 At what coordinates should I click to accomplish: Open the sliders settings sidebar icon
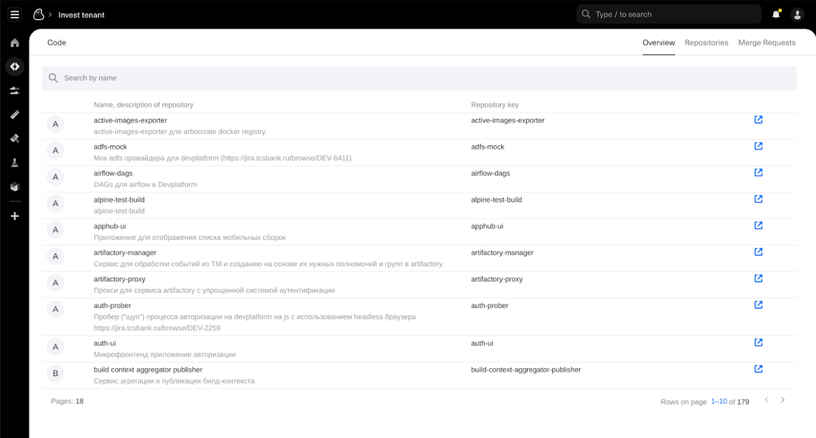14,91
